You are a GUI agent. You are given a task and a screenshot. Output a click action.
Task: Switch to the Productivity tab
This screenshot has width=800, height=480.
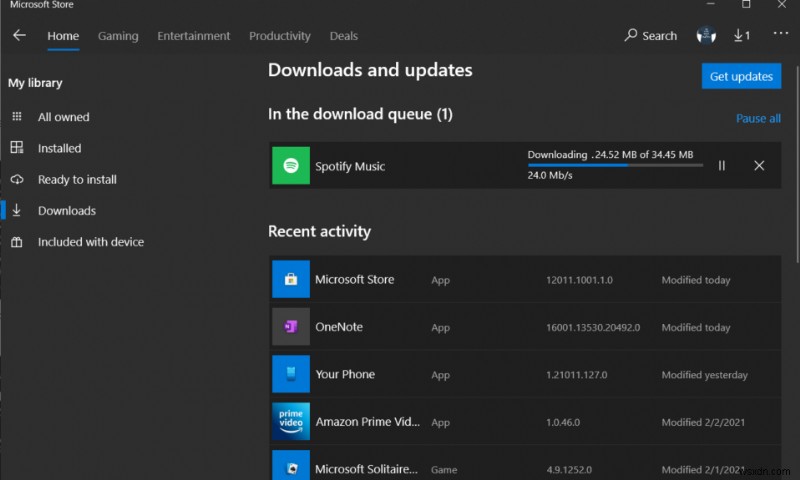tap(280, 36)
